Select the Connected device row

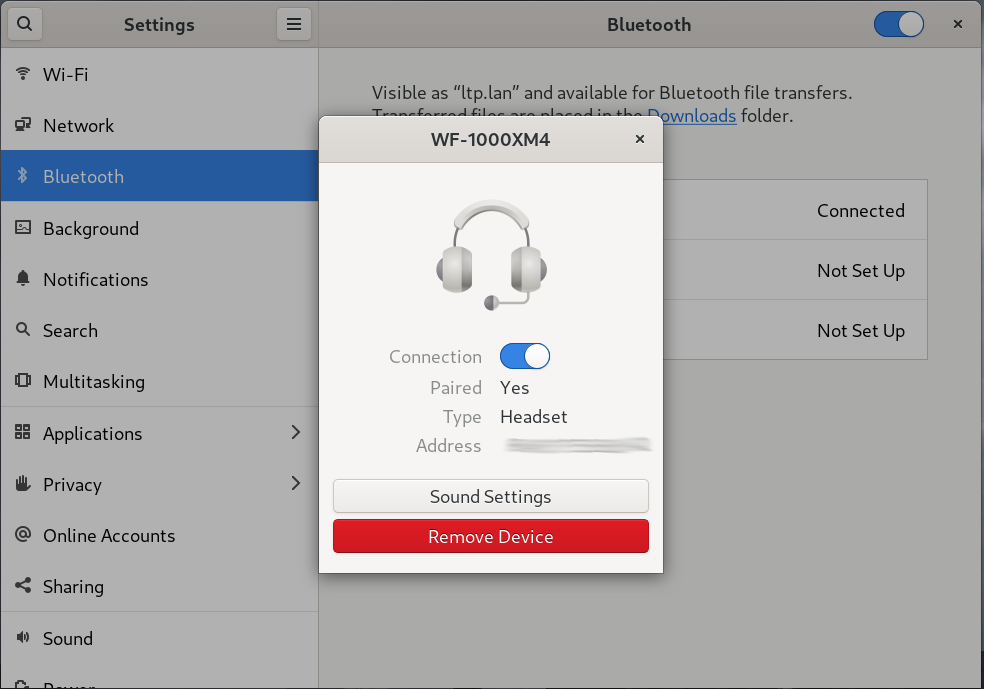point(794,210)
